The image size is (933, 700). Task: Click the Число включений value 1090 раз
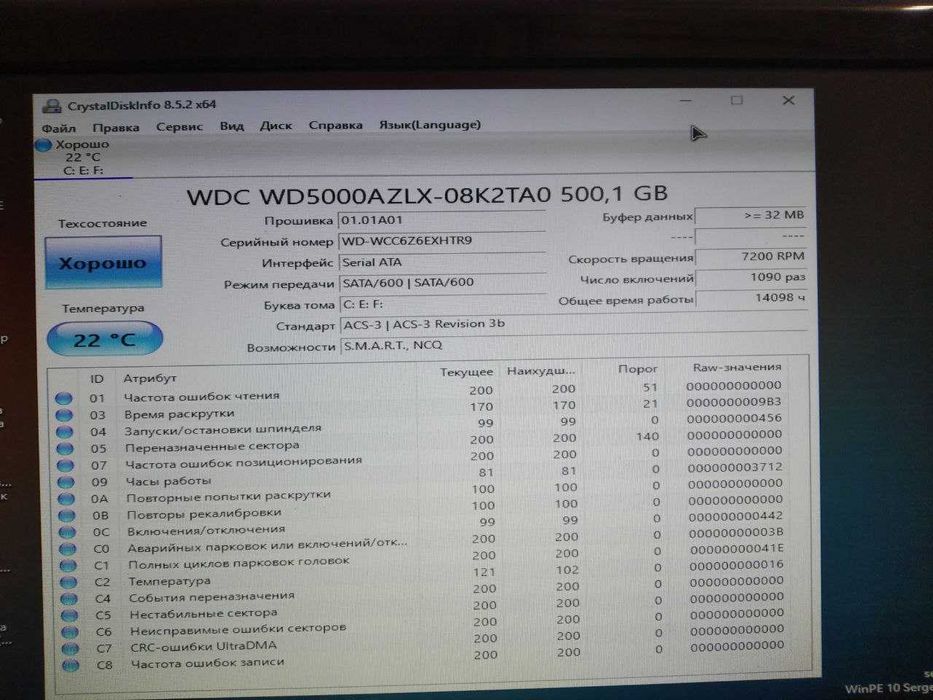(x=751, y=277)
